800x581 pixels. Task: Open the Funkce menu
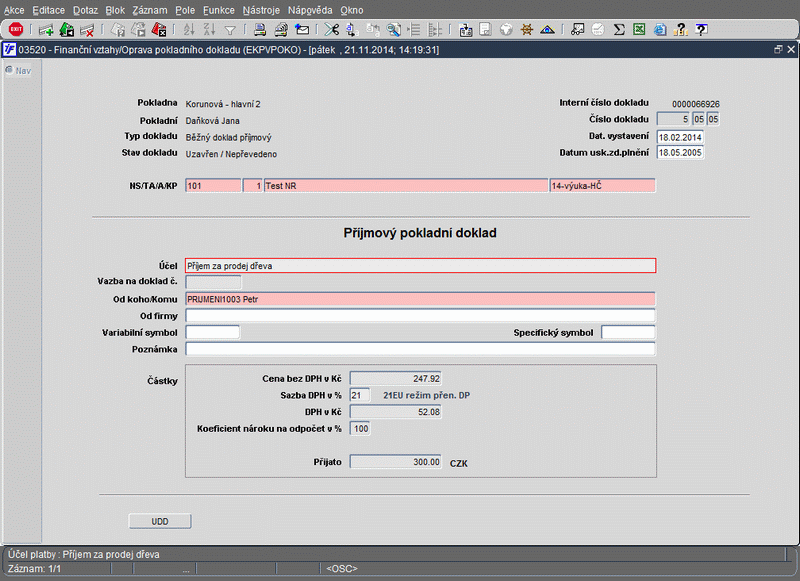point(219,10)
